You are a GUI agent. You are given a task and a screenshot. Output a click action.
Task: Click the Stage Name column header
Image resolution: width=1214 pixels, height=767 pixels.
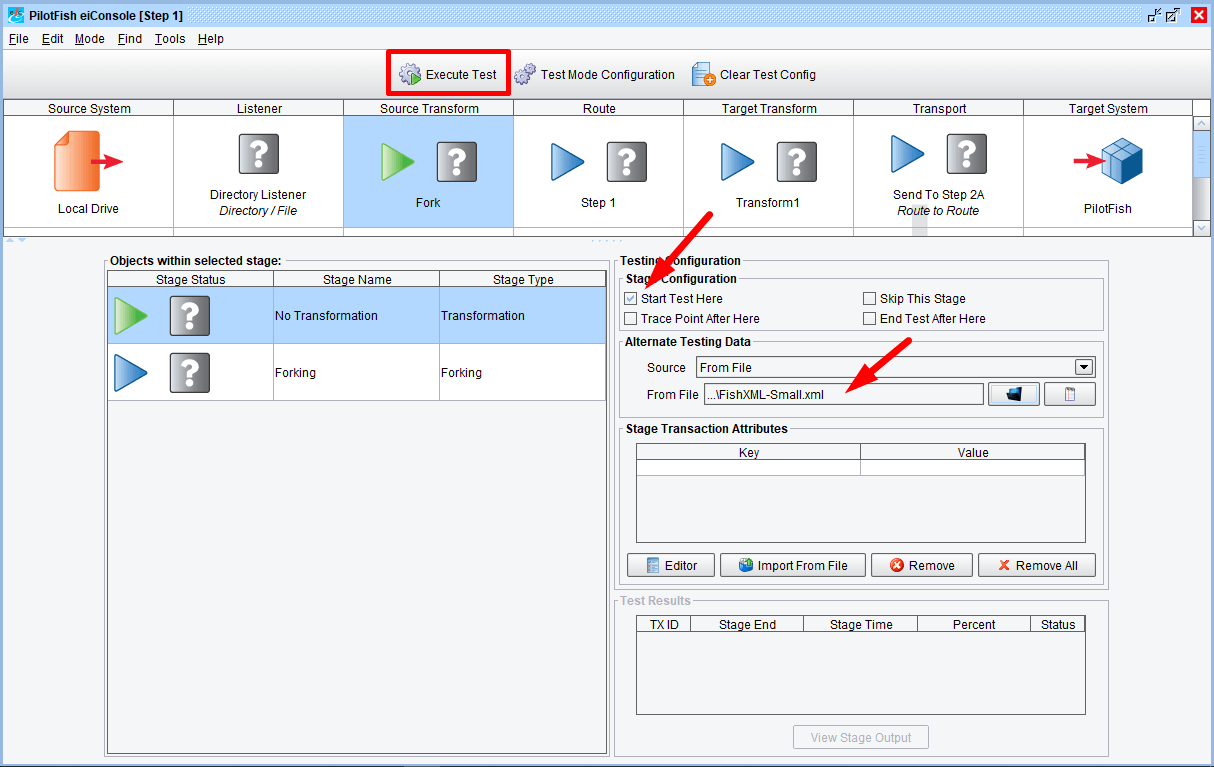[356, 279]
